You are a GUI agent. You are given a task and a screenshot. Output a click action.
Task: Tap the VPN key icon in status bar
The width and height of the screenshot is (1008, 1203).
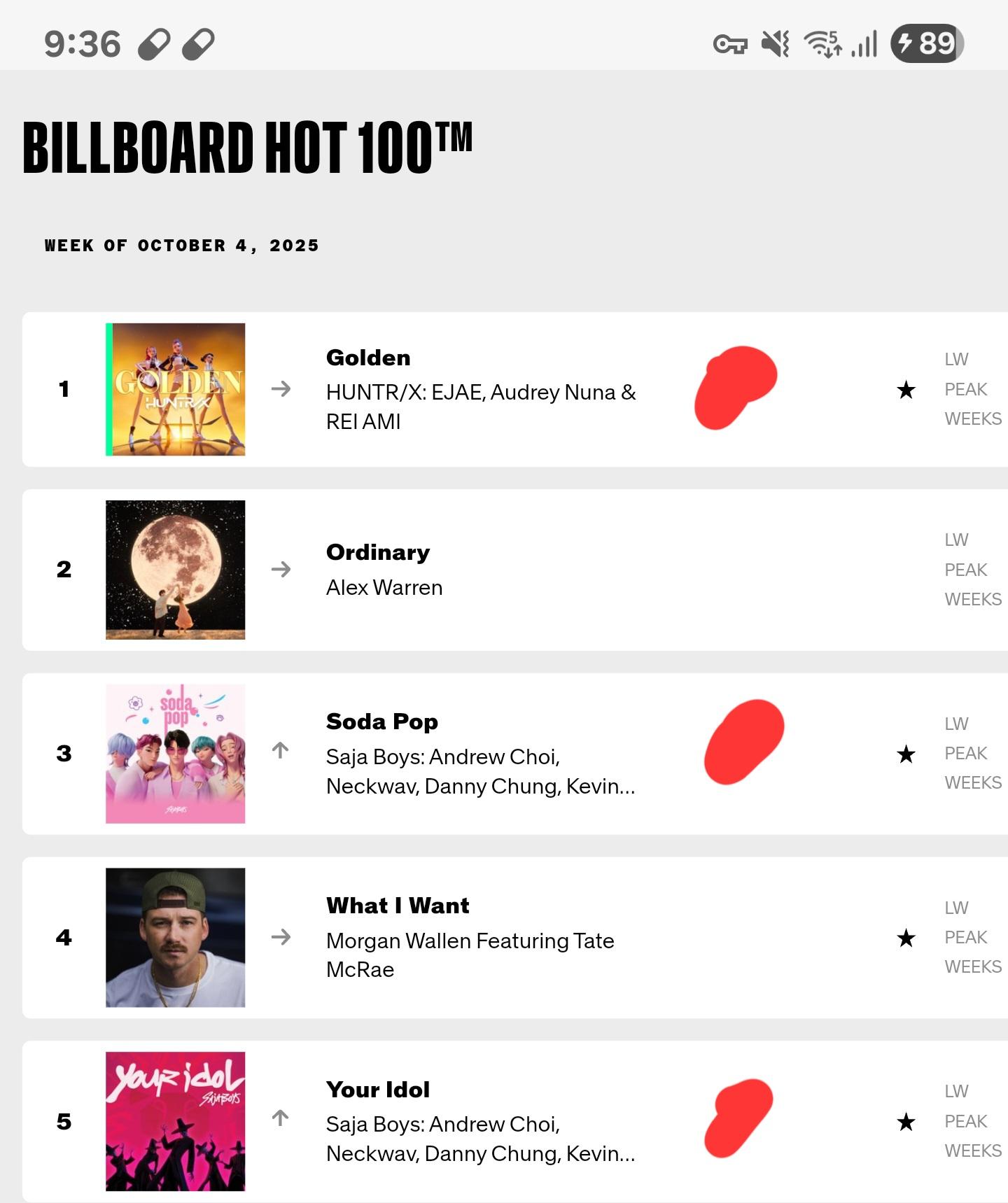click(x=730, y=45)
